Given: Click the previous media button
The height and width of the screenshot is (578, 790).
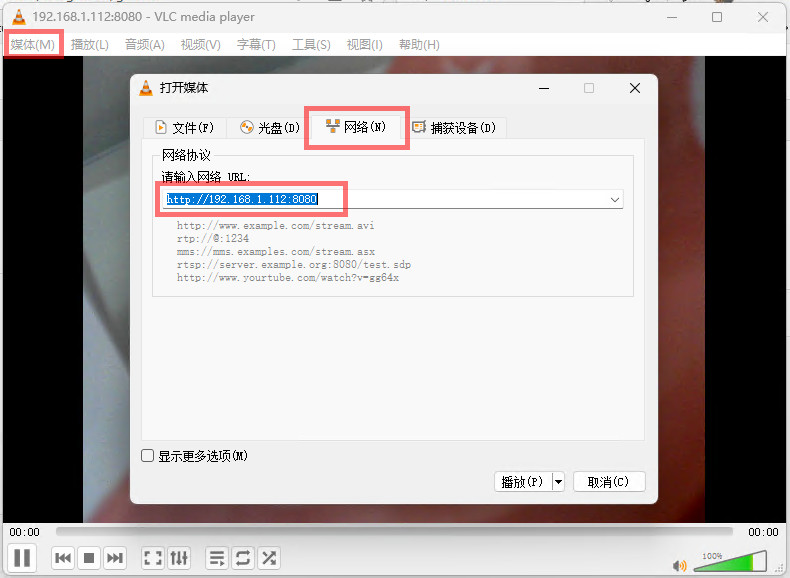Looking at the screenshot, I should pyautogui.click(x=63, y=558).
